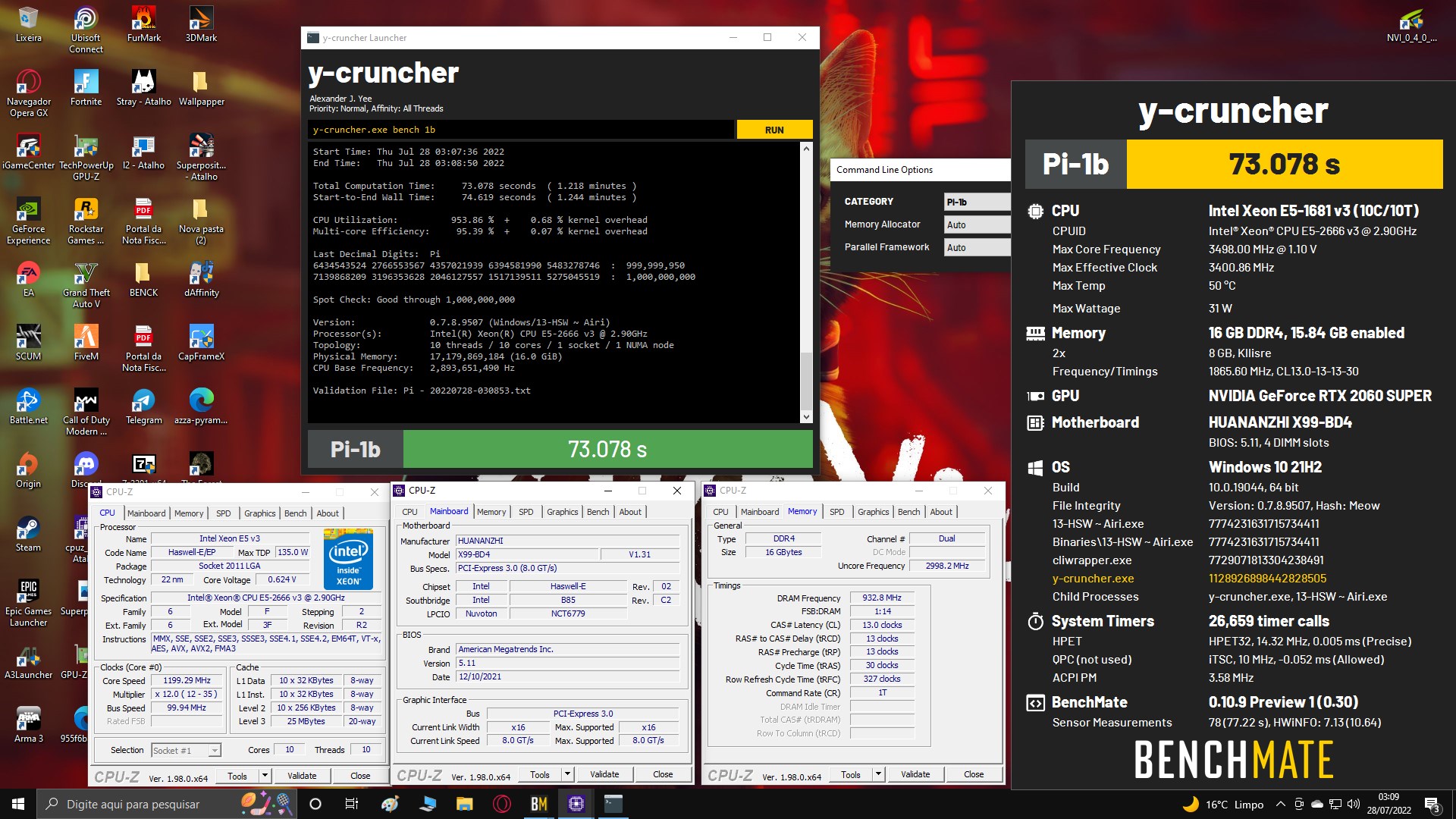Open Grand Theft Auto V shortcut
The image size is (1456, 819).
[86, 284]
